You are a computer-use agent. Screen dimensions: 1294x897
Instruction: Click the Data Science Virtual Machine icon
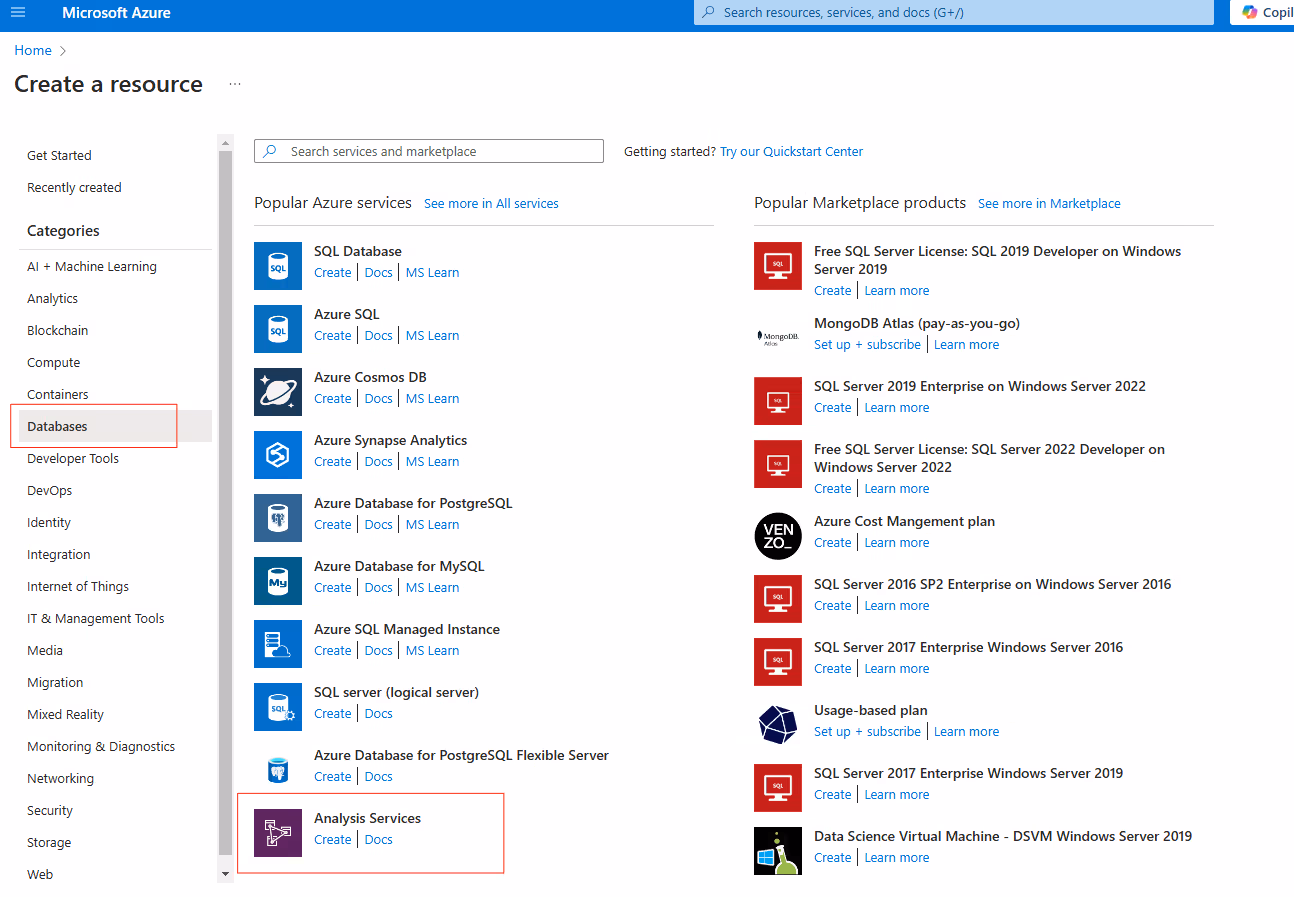(x=777, y=850)
